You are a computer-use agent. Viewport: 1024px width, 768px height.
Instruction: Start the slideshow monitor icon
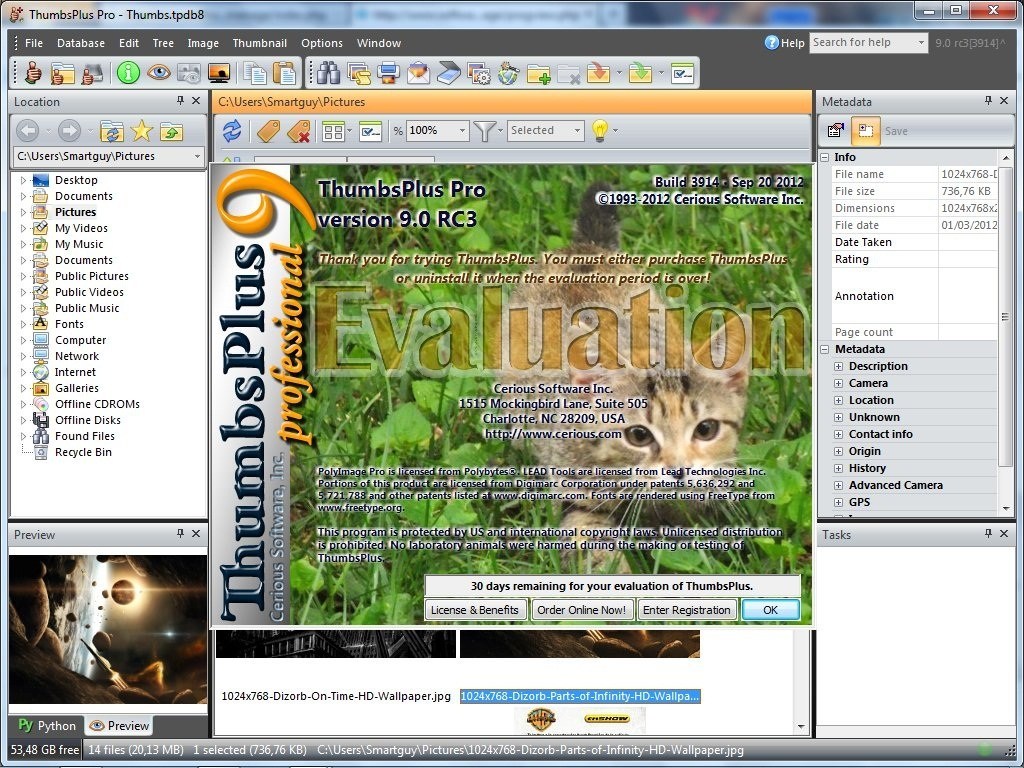pyautogui.click(x=219, y=72)
